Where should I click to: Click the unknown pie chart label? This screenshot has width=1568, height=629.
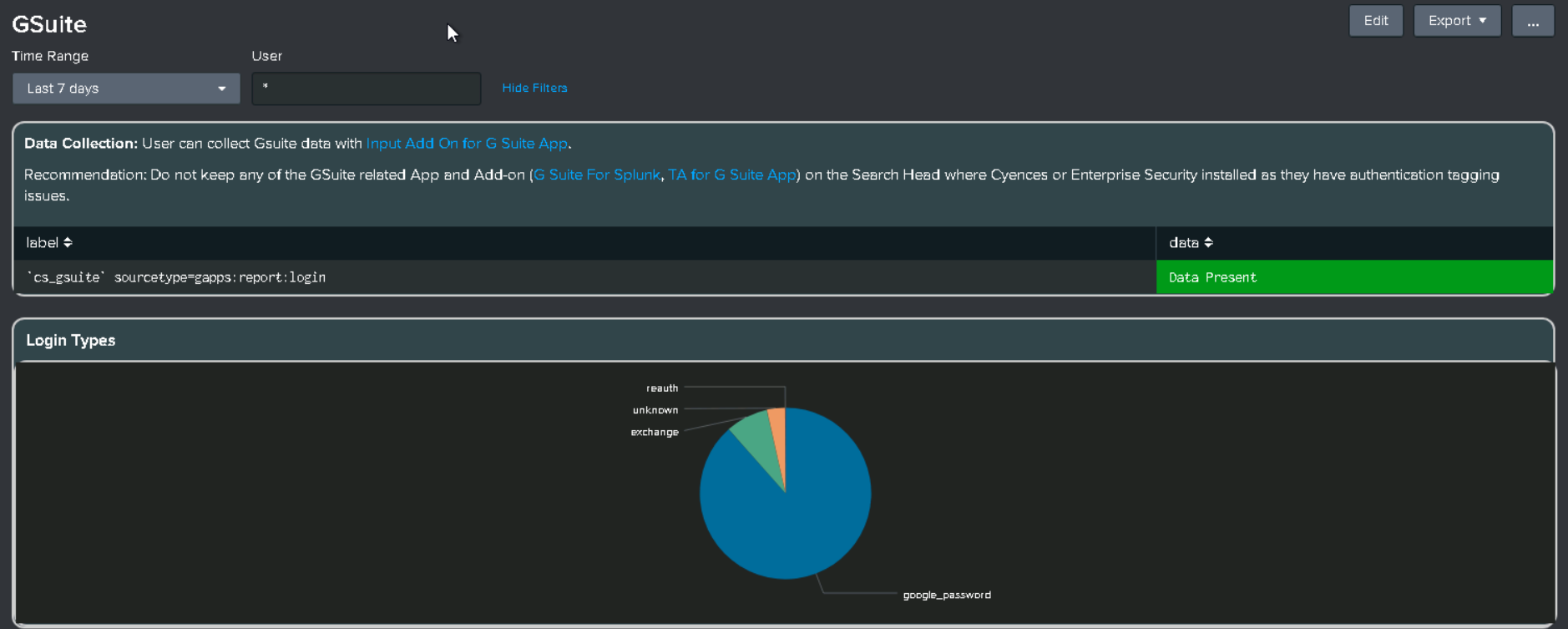click(x=655, y=410)
